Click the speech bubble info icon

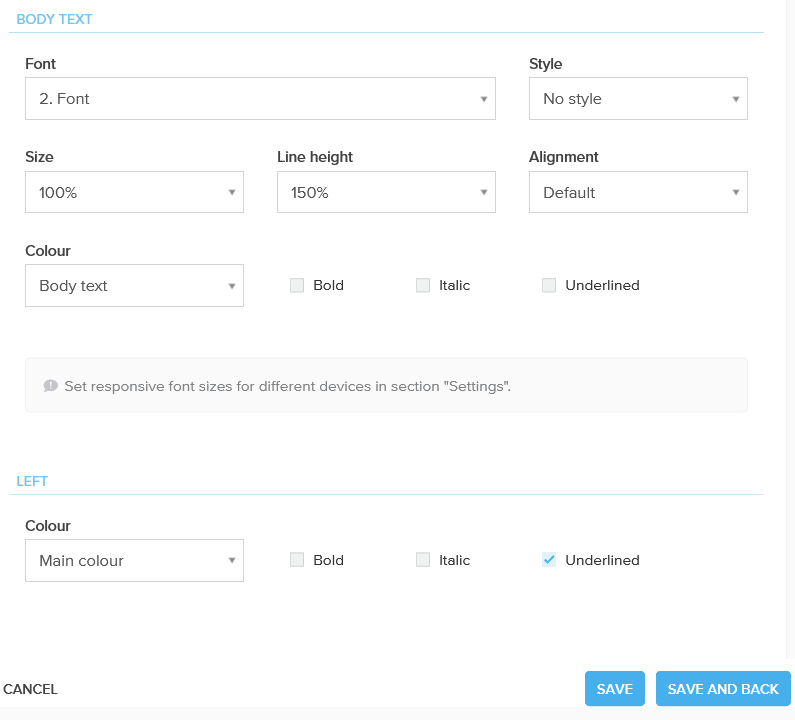[51, 385]
